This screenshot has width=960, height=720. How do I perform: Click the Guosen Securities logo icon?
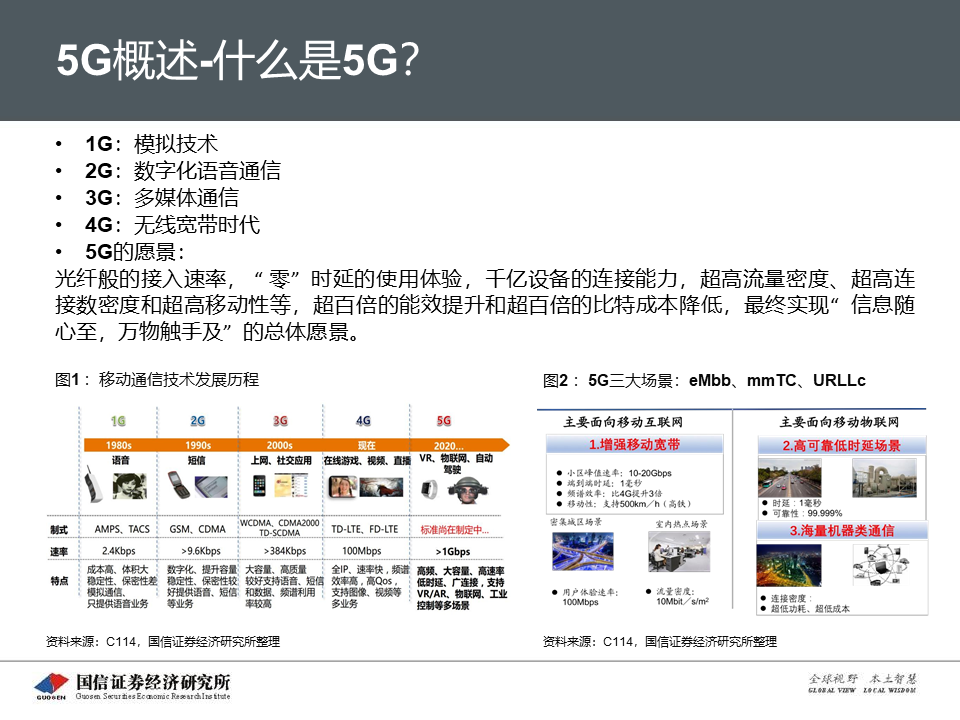tap(50, 686)
